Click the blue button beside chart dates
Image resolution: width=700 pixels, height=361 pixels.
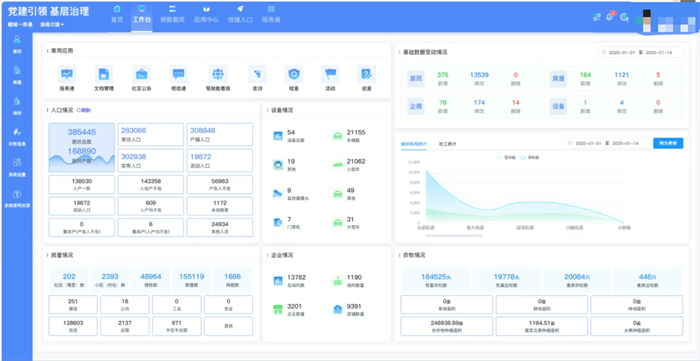[668, 143]
